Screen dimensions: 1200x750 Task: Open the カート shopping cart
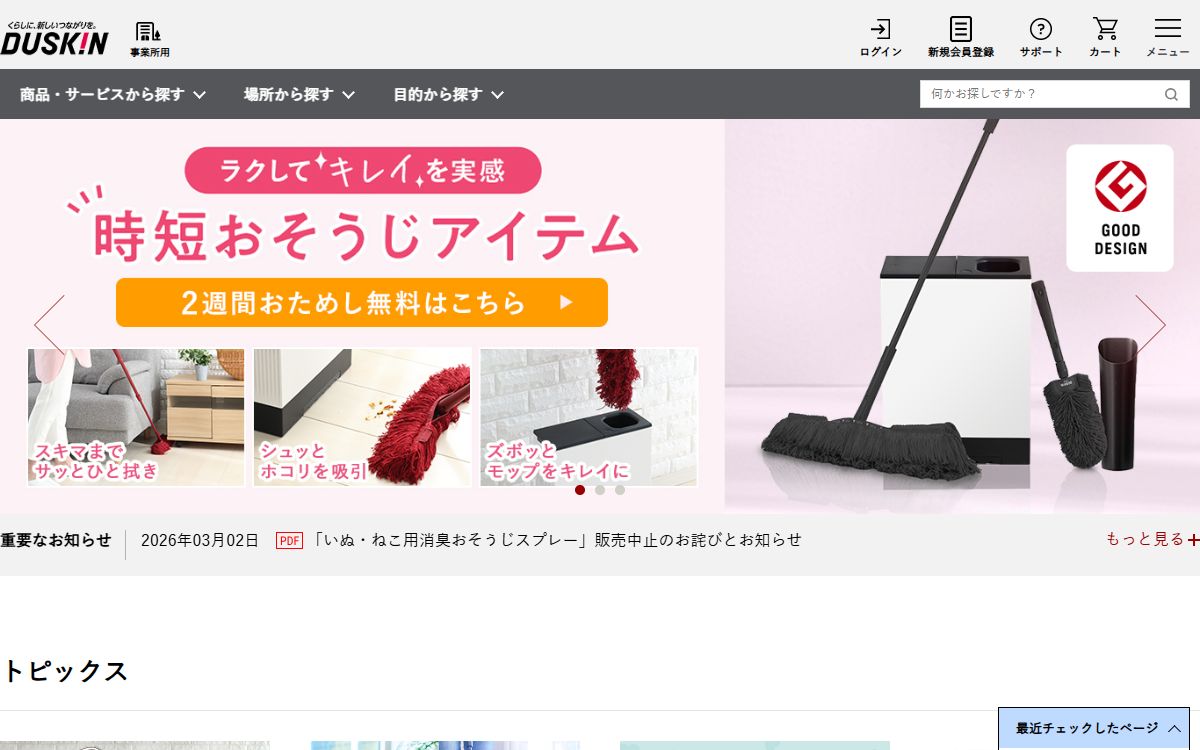pyautogui.click(x=1105, y=38)
